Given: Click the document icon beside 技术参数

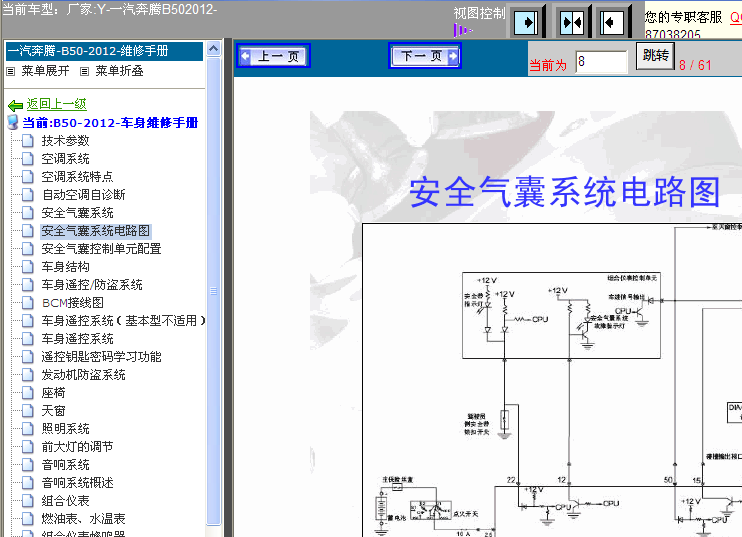Looking at the screenshot, I should 28,141.
